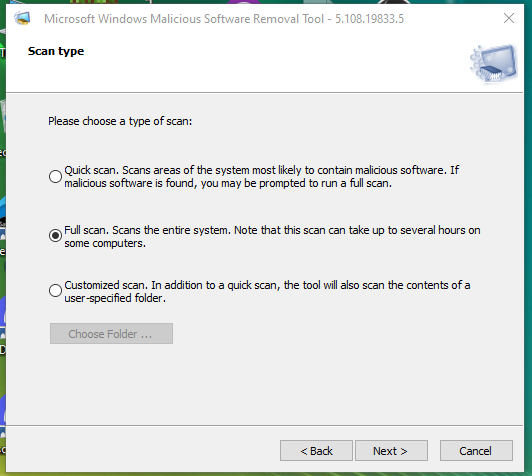
Task: Click the 'Please choose a type of scan:' text
Action: (x=120, y=121)
